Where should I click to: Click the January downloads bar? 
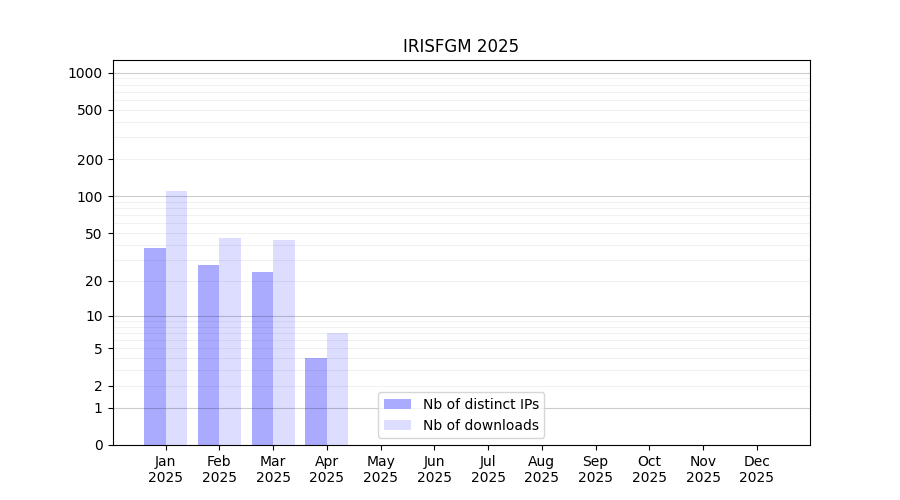tap(176, 318)
